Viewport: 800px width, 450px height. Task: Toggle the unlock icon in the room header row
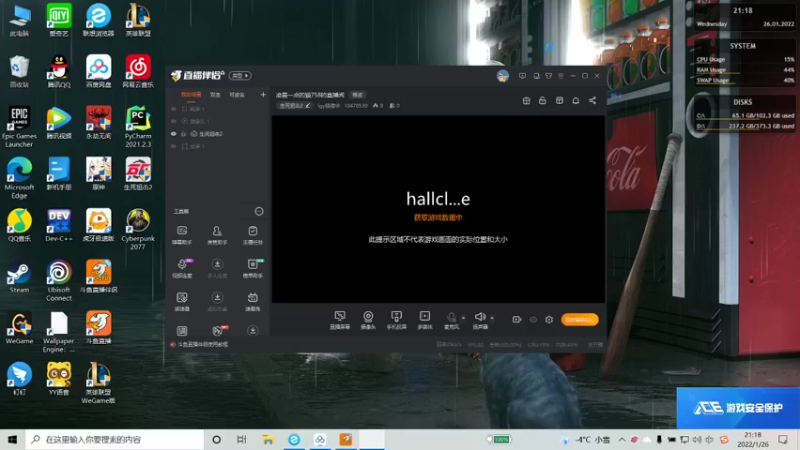542,101
